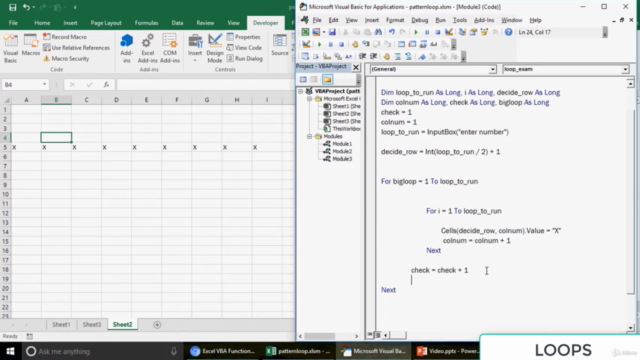Viewport: 640px width, 360px height.
Task: Open the loop_exam procedure dropdown
Action: pyautogui.click(x=625, y=69)
